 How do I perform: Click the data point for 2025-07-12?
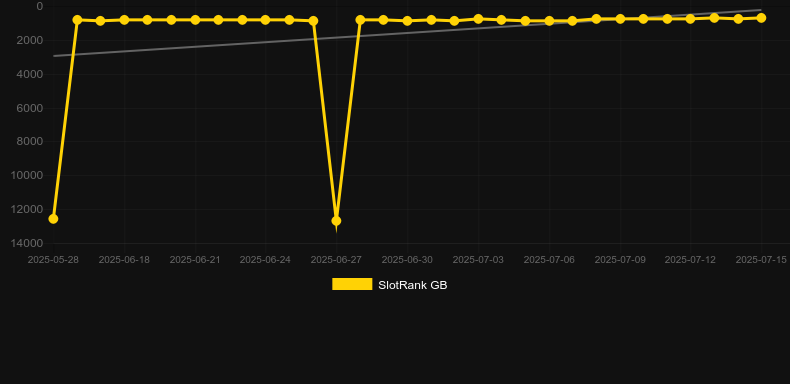(x=690, y=19)
